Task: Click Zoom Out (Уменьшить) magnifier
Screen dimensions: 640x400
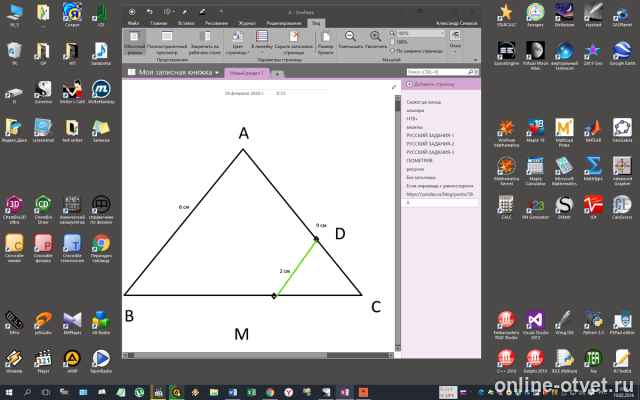Action: point(350,40)
